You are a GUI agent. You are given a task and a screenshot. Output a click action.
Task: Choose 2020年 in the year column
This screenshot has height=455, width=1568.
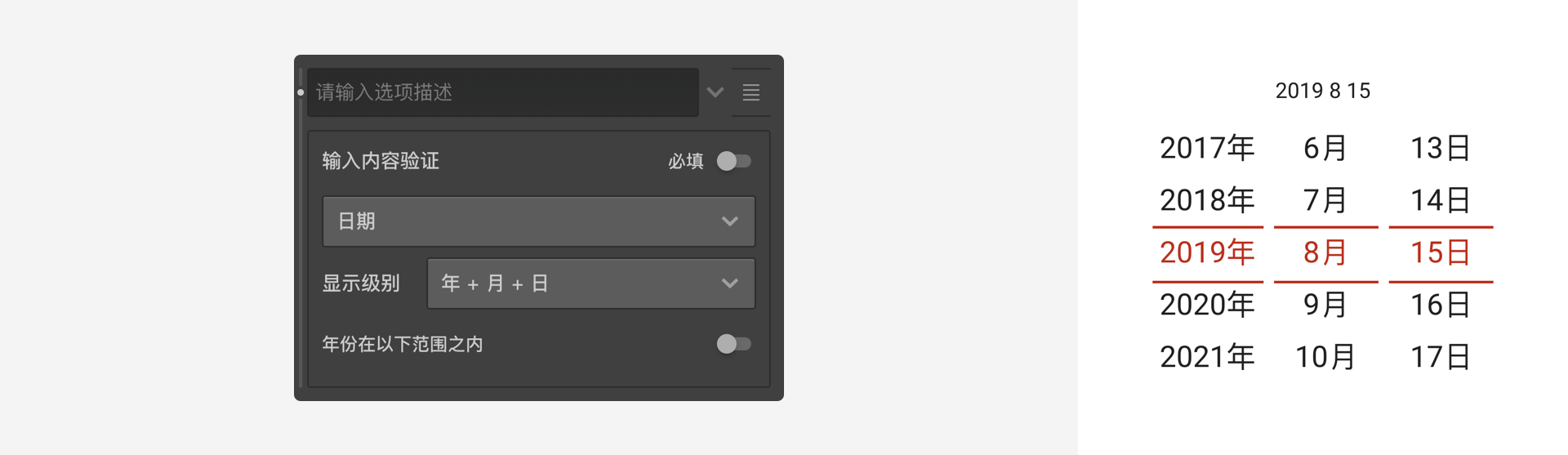coord(1207,305)
